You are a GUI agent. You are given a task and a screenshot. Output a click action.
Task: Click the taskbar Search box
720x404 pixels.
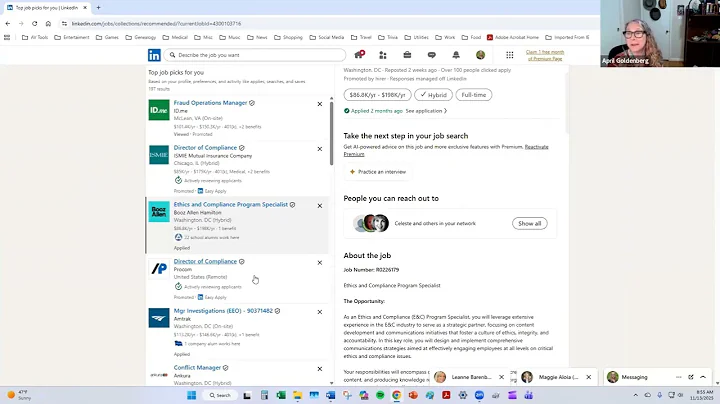pyautogui.click(x=220, y=395)
